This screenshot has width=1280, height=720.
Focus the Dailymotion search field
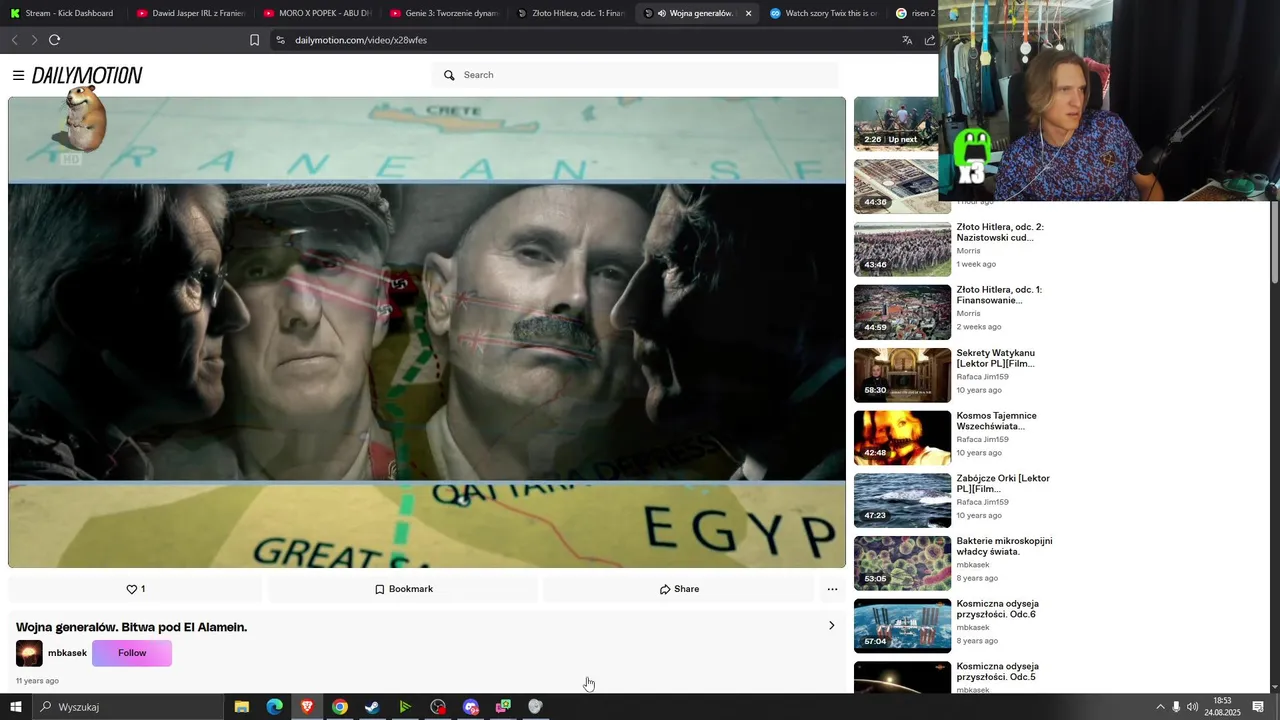click(636, 75)
